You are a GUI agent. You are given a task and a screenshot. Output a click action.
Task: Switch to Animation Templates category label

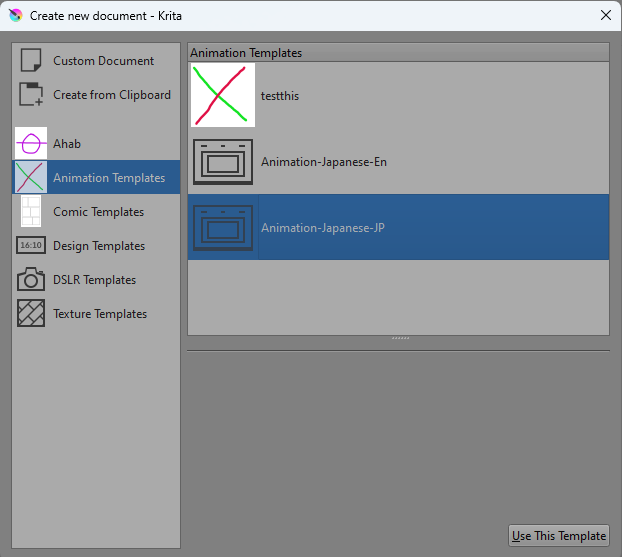[109, 178]
